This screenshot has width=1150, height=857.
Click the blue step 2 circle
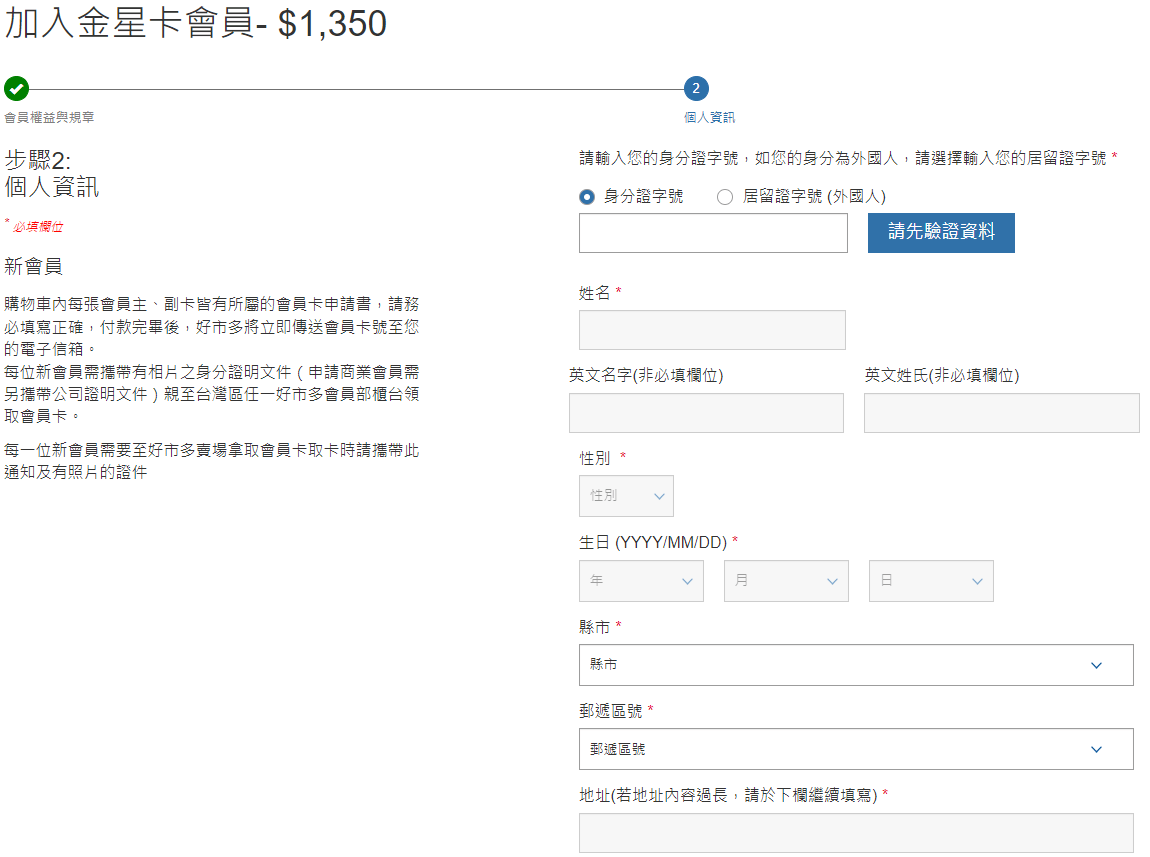(x=696, y=89)
